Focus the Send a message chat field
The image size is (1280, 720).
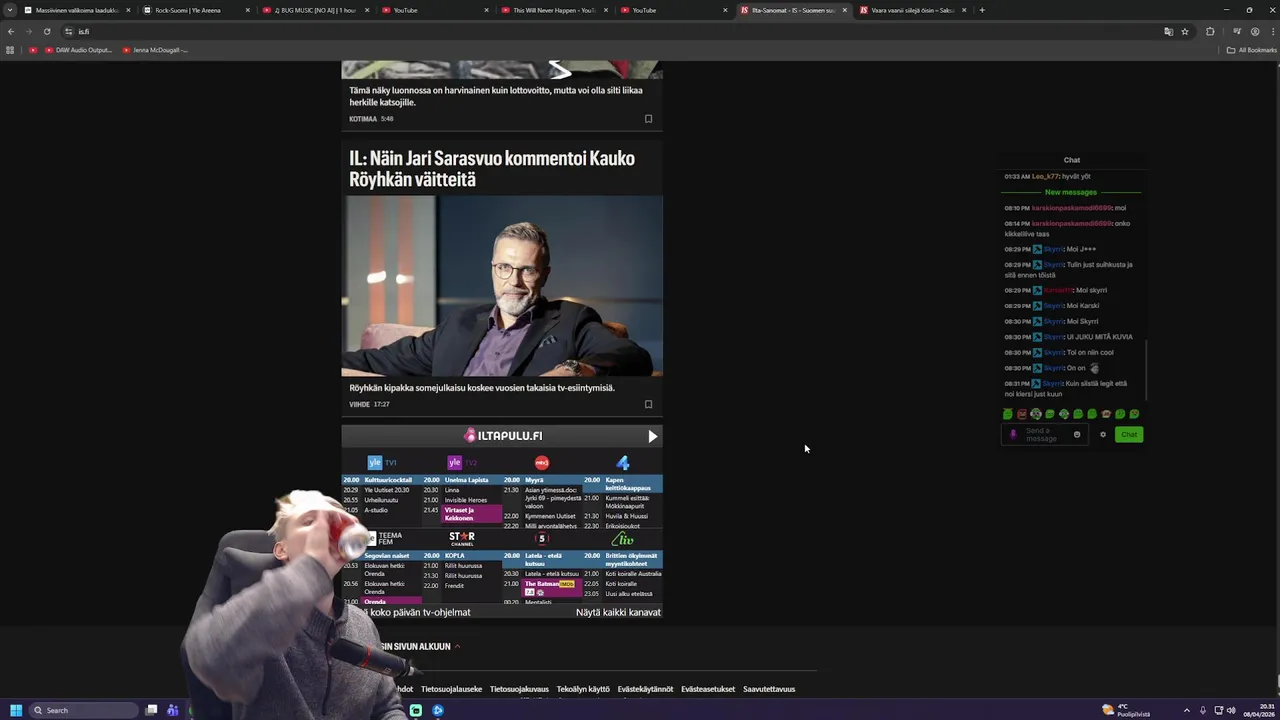click(x=1046, y=434)
